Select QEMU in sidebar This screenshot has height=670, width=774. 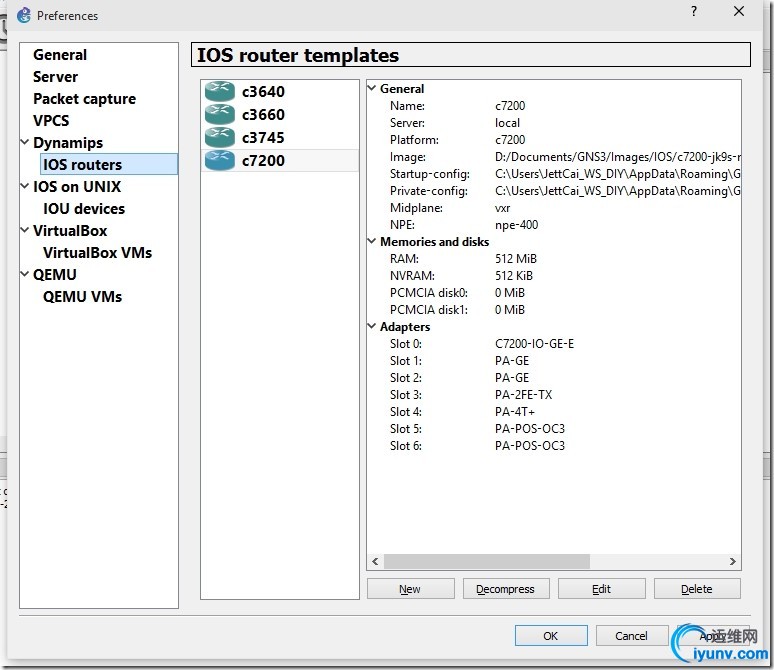point(54,275)
